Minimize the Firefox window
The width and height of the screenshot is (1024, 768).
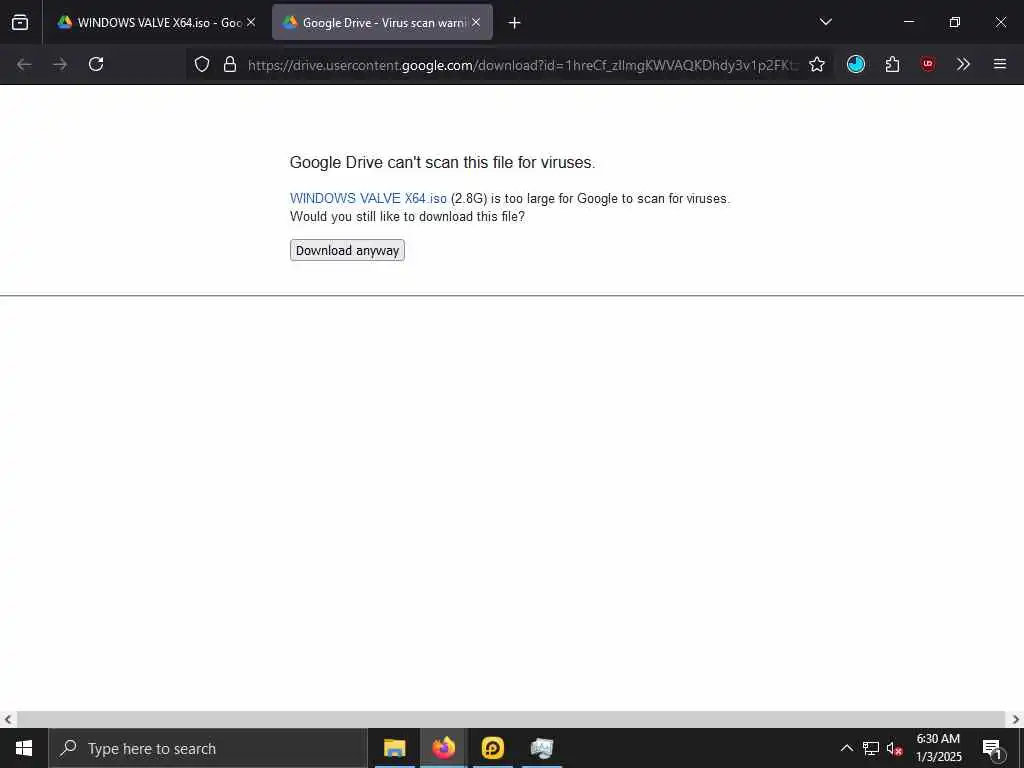908,22
